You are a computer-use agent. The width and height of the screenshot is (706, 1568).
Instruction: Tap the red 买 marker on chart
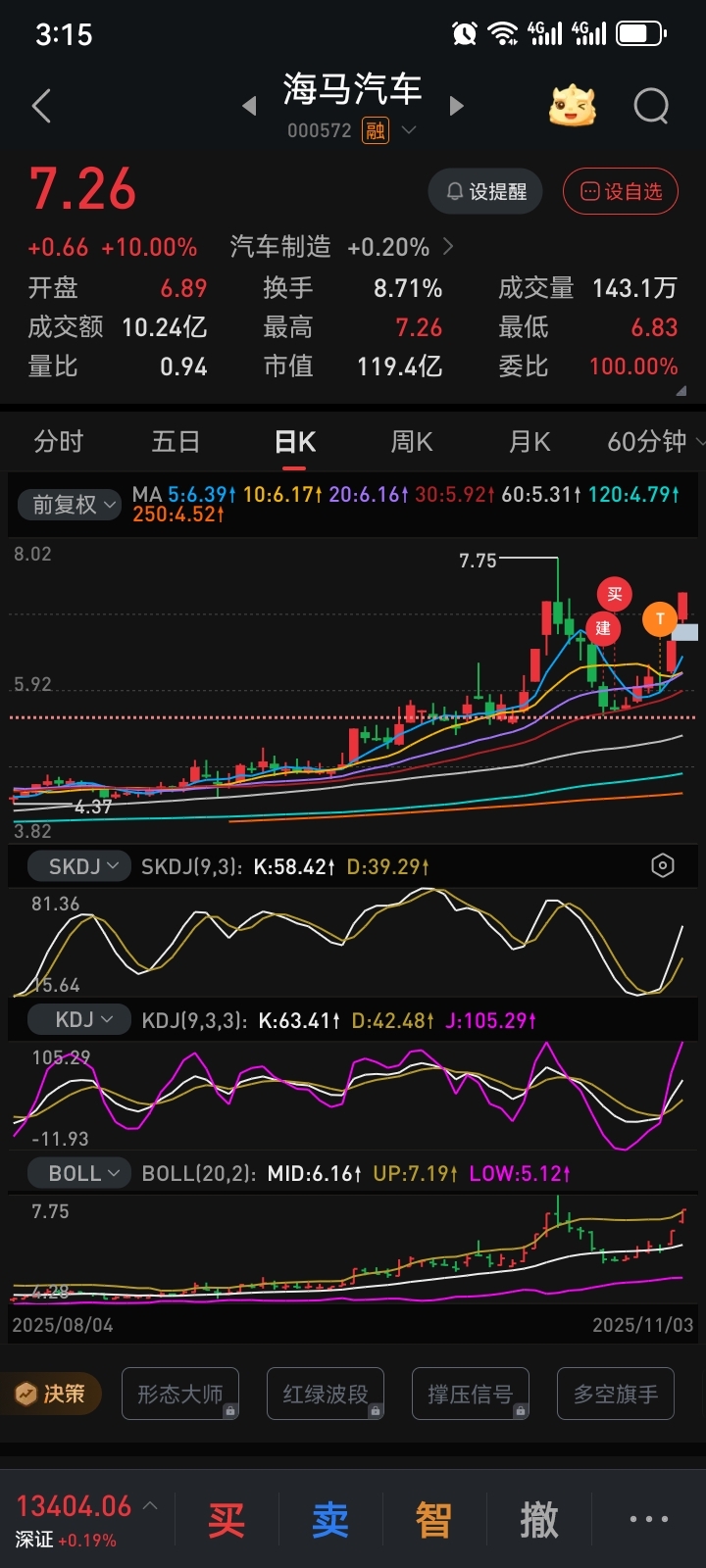coord(615,594)
